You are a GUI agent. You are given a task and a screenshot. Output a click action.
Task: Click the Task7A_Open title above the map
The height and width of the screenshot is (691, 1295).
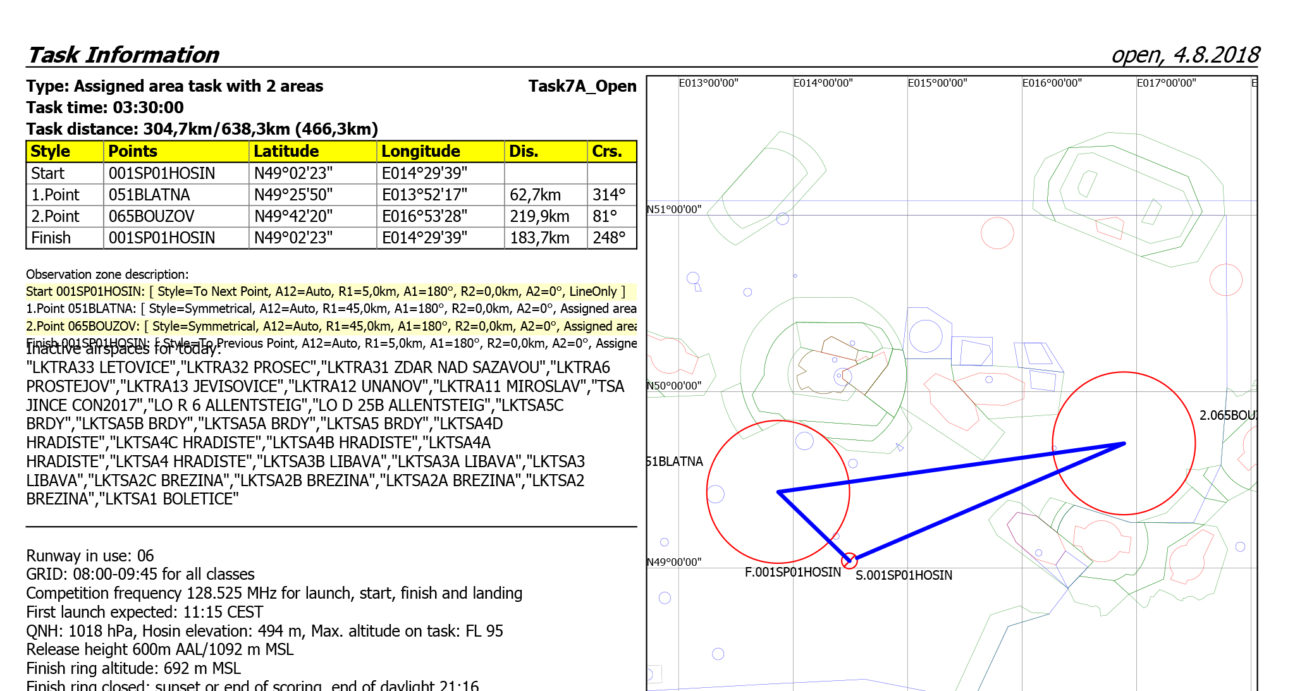[x=582, y=86]
